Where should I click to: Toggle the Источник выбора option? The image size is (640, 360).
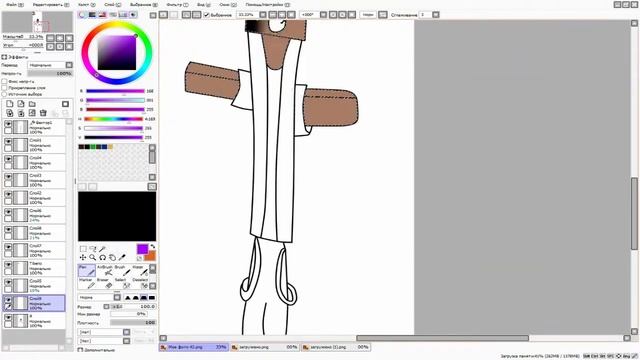[4, 94]
